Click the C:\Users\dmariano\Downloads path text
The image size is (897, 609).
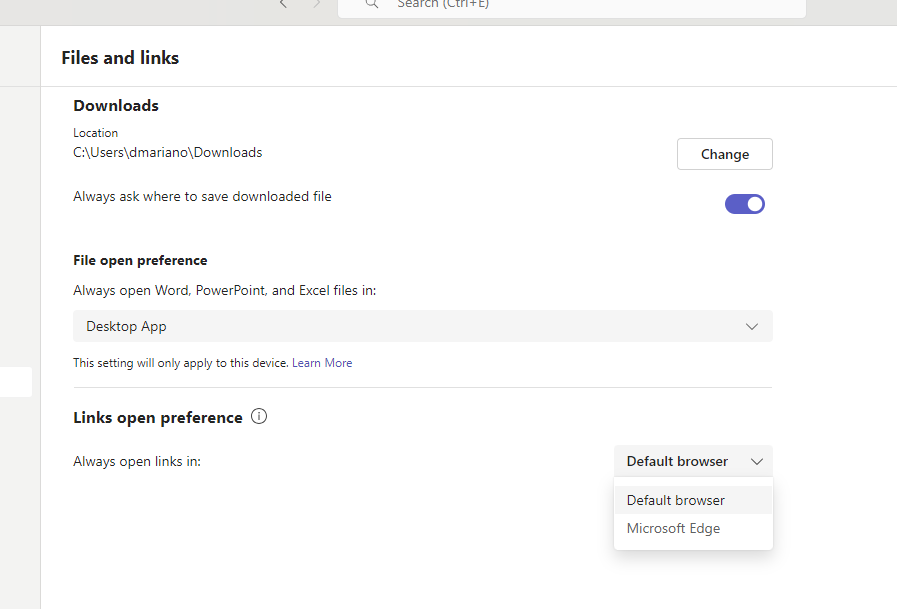click(167, 153)
